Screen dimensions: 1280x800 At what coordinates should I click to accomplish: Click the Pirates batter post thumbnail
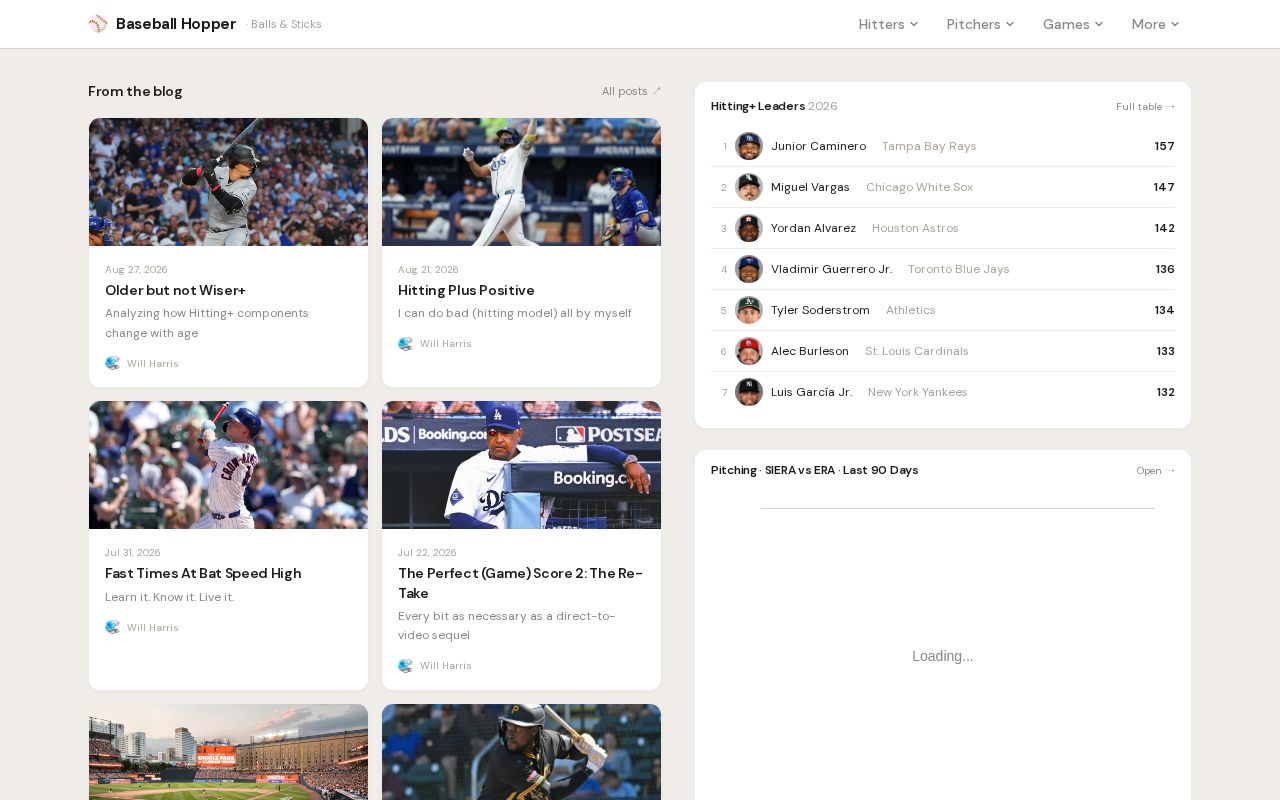(x=521, y=752)
